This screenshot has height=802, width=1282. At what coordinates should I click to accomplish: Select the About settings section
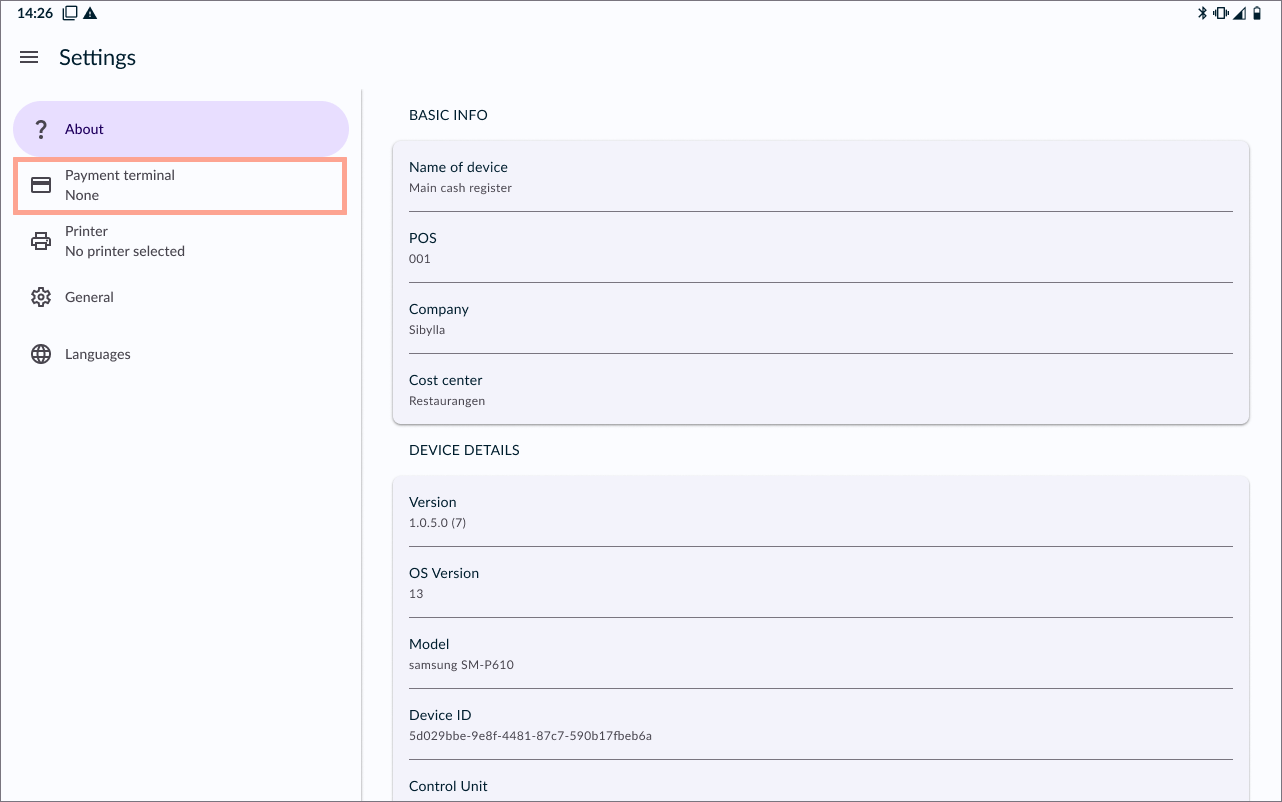click(x=181, y=129)
